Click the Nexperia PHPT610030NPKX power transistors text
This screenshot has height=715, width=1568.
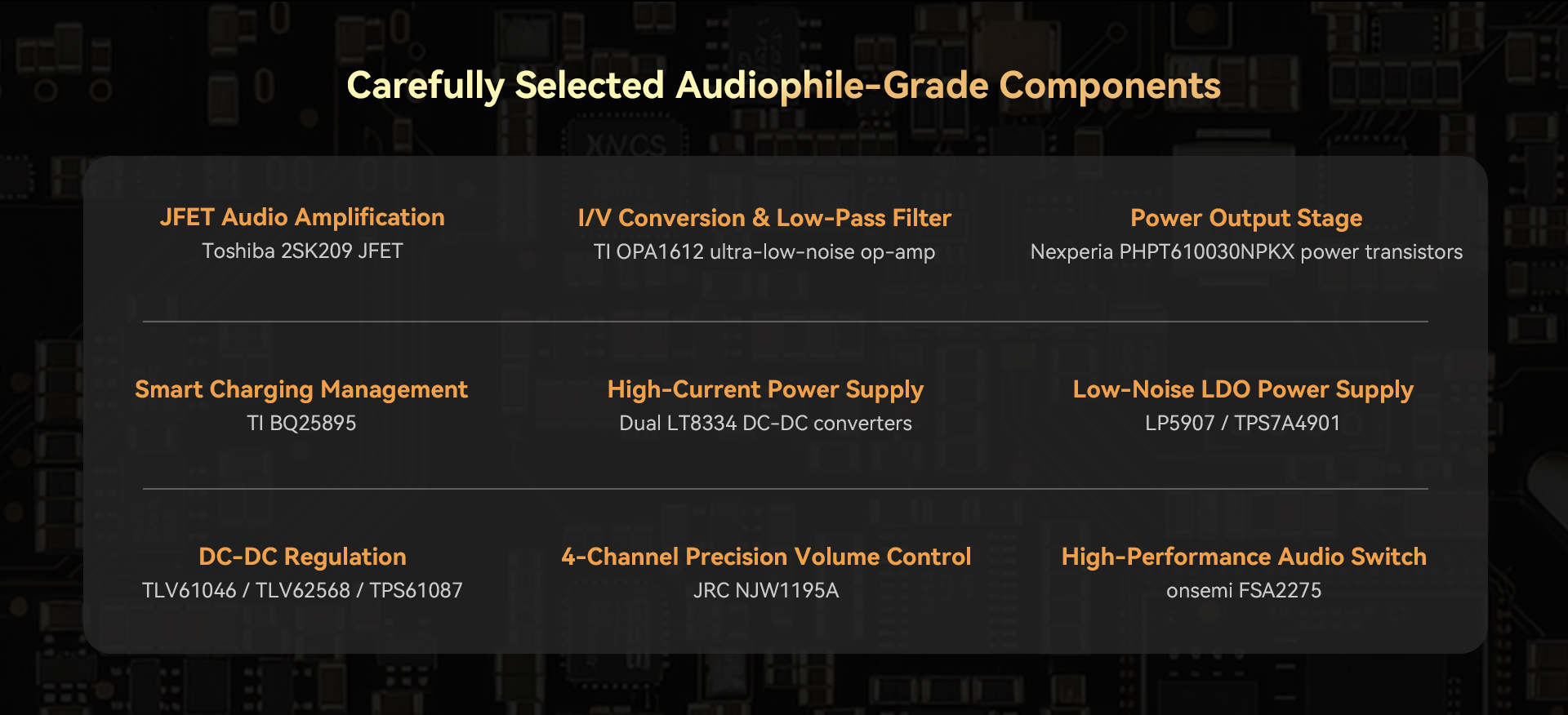[1246, 251]
